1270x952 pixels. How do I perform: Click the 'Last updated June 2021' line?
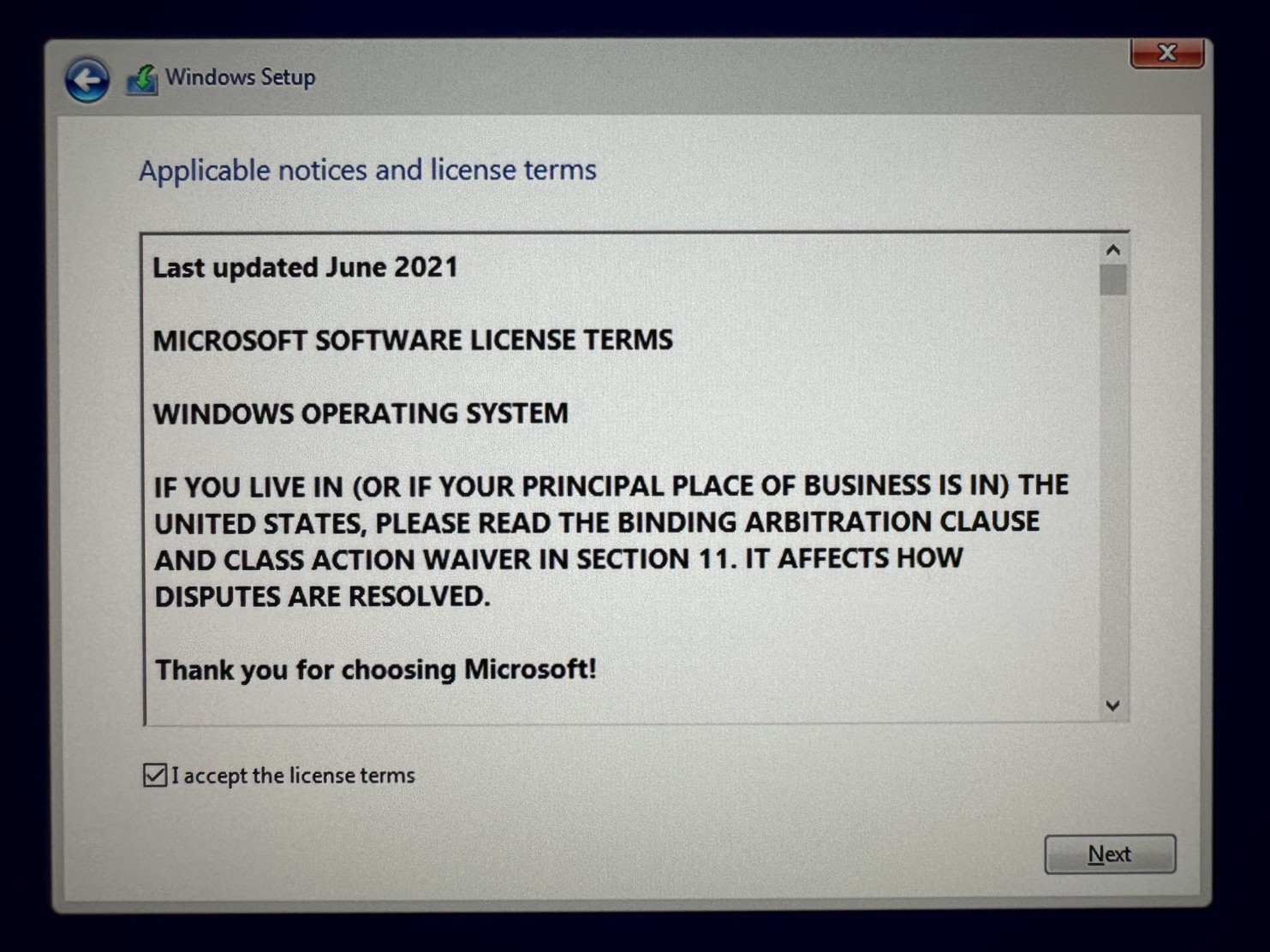click(306, 267)
